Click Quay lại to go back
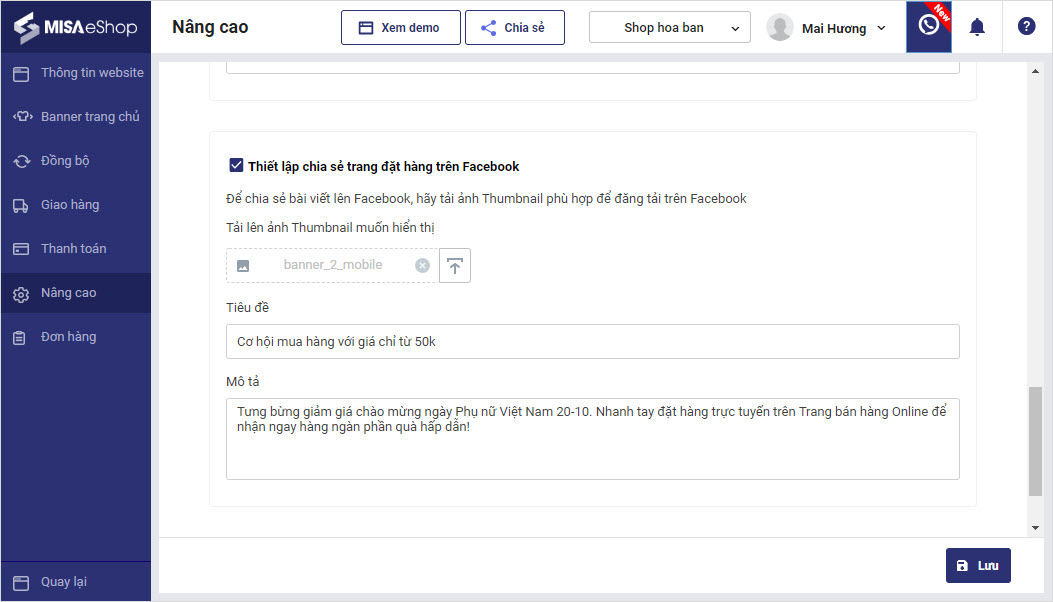The height and width of the screenshot is (602, 1053). [x=76, y=582]
